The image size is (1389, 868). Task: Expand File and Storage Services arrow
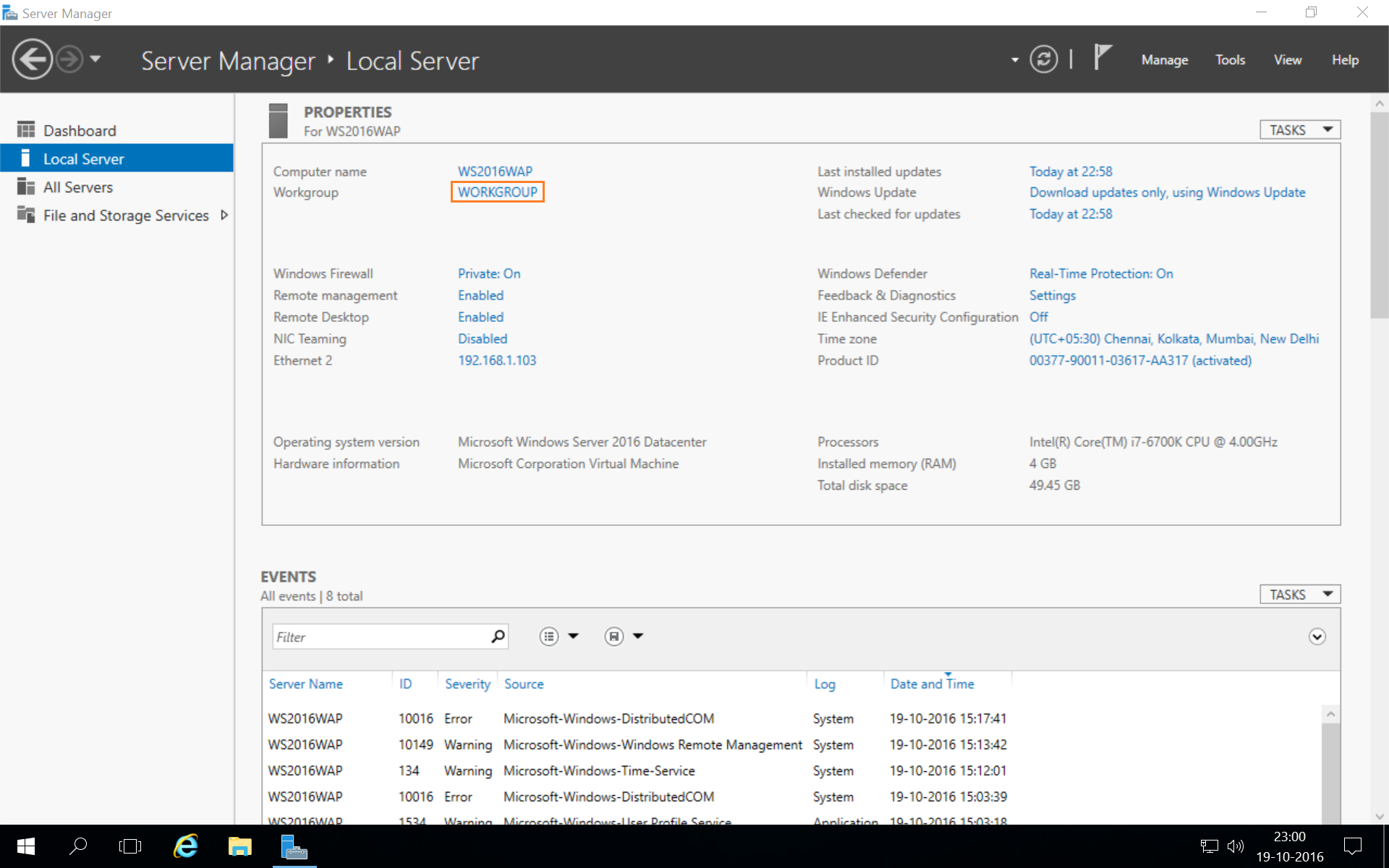pos(224,215)
